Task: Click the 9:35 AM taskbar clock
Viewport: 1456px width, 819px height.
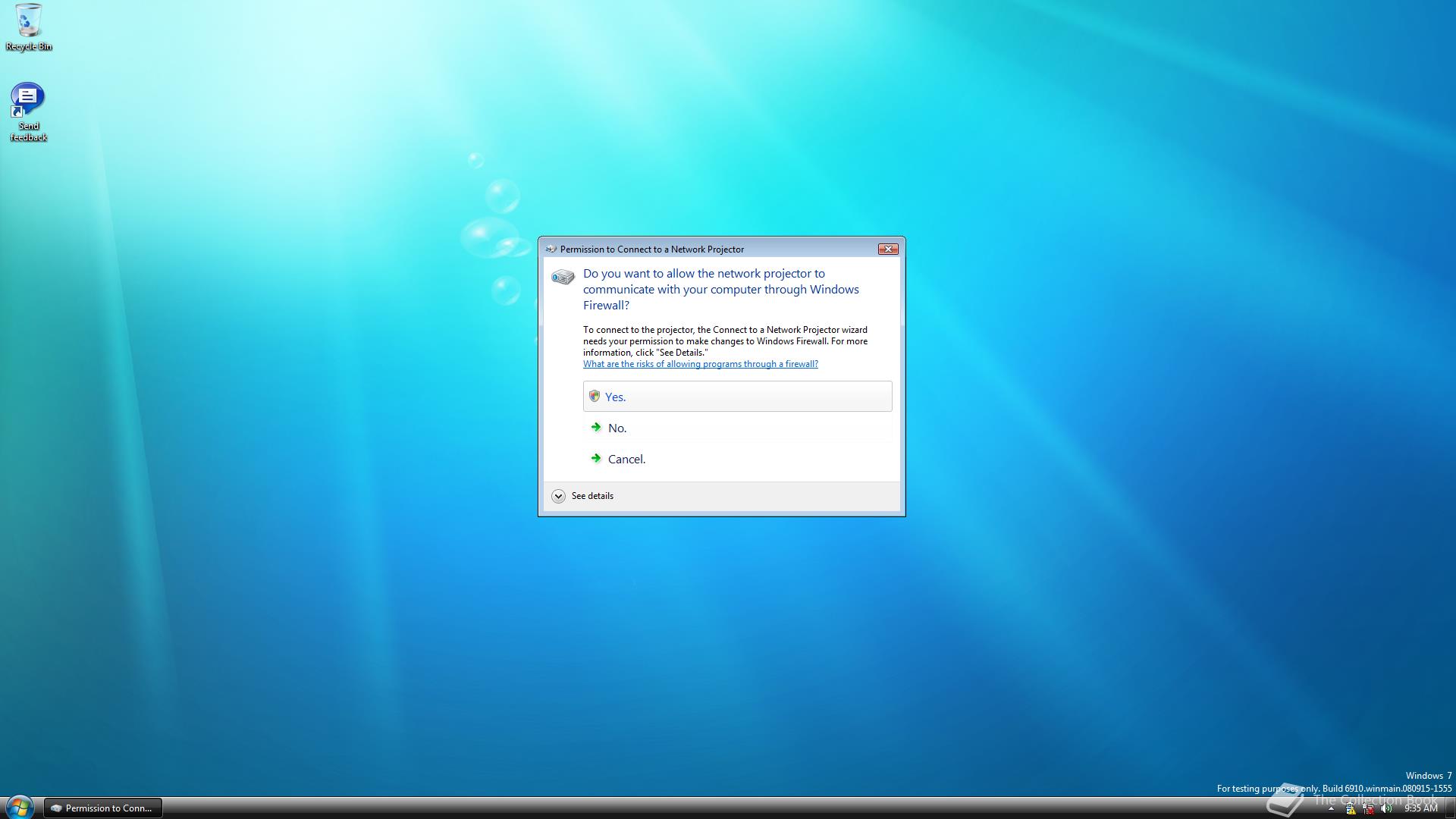Action: [1420, 808]
